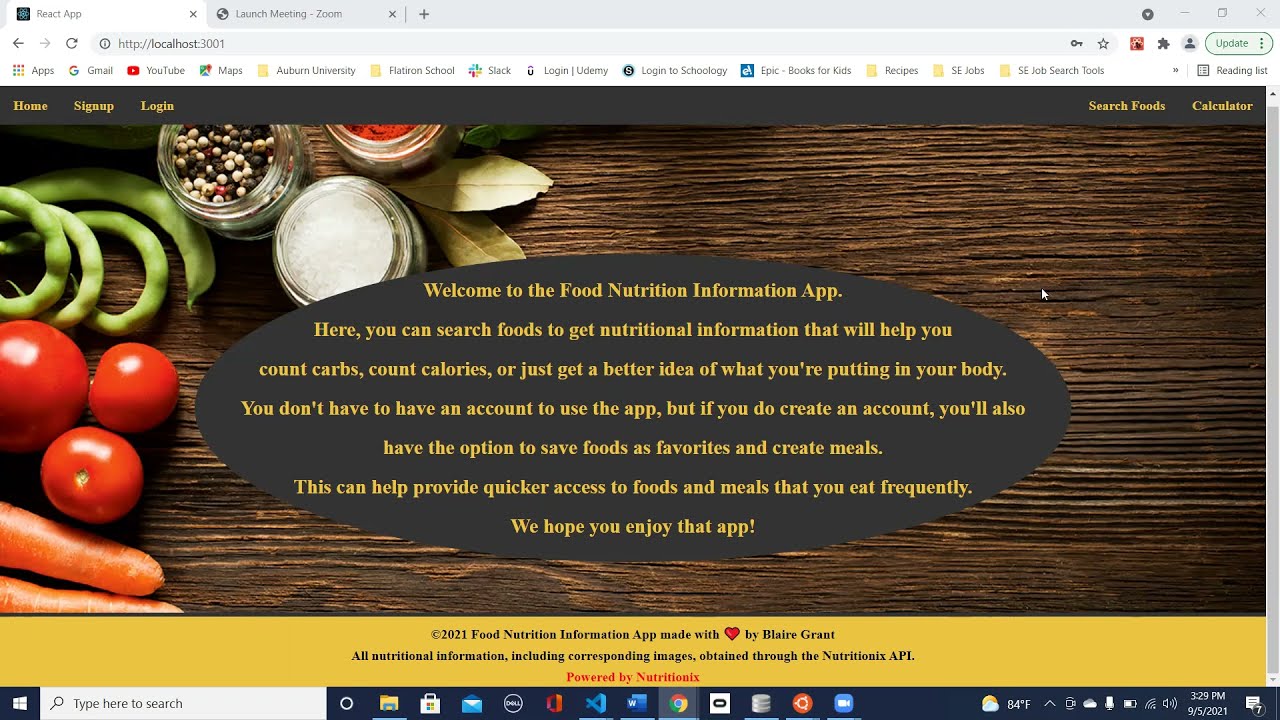
Task: Open Dell app from taskbar
Action: point(513,703)
